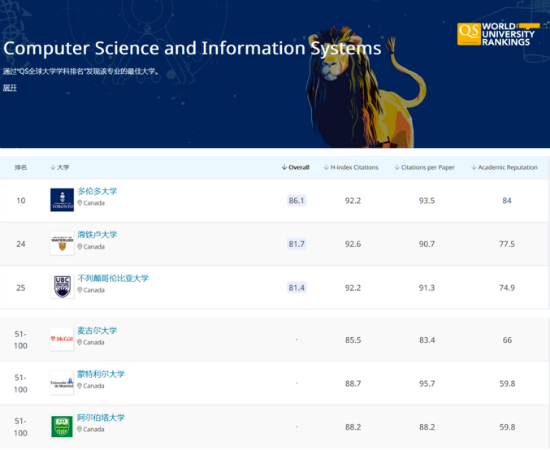Select 93.5 citations per paper value
The height and width of the screenshot is (450, 550).
(x=427, y=200)
